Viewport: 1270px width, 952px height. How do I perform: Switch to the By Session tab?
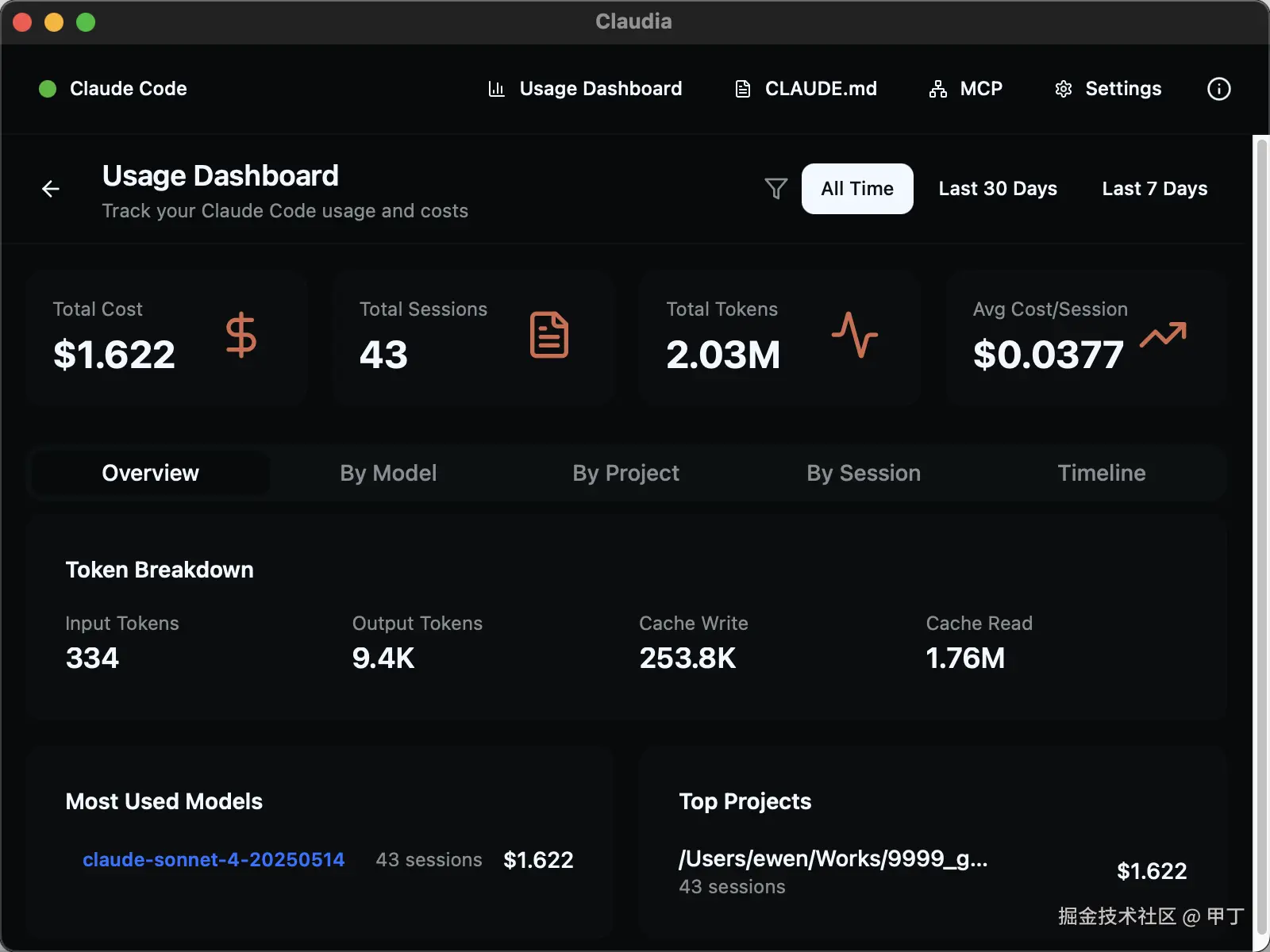point(864,473)
